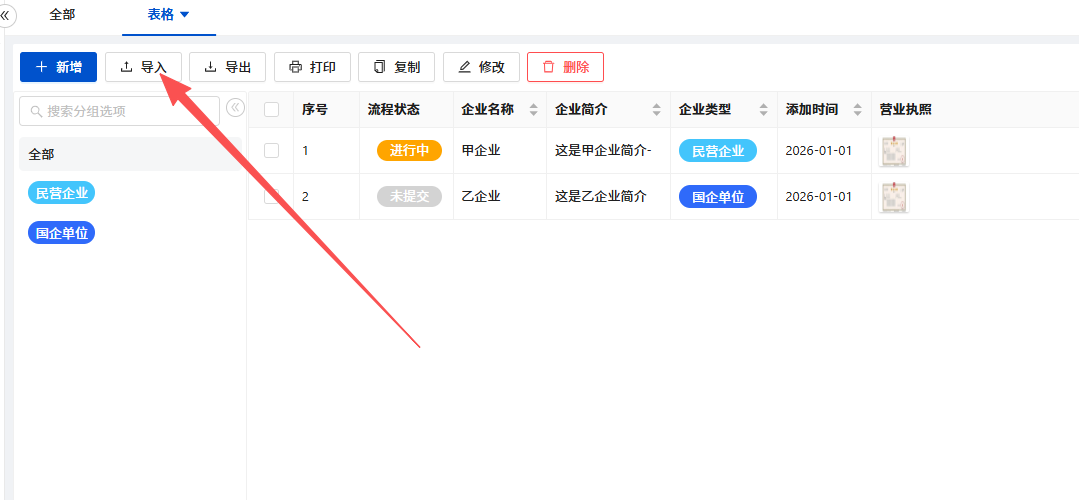The image size is (1079, 500).
Task: Sort by 添加时间 column sort arrows
Action: (857, 109)
